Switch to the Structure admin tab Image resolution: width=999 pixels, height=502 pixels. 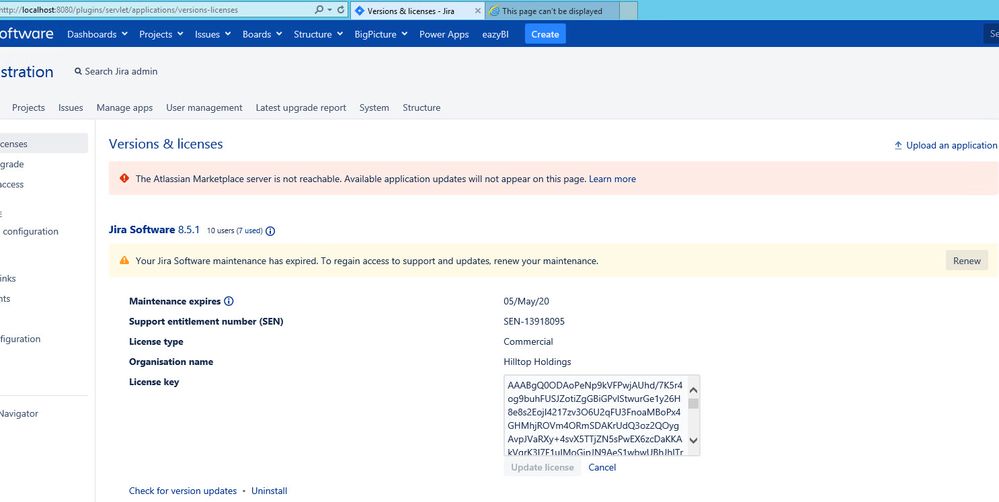421,108
